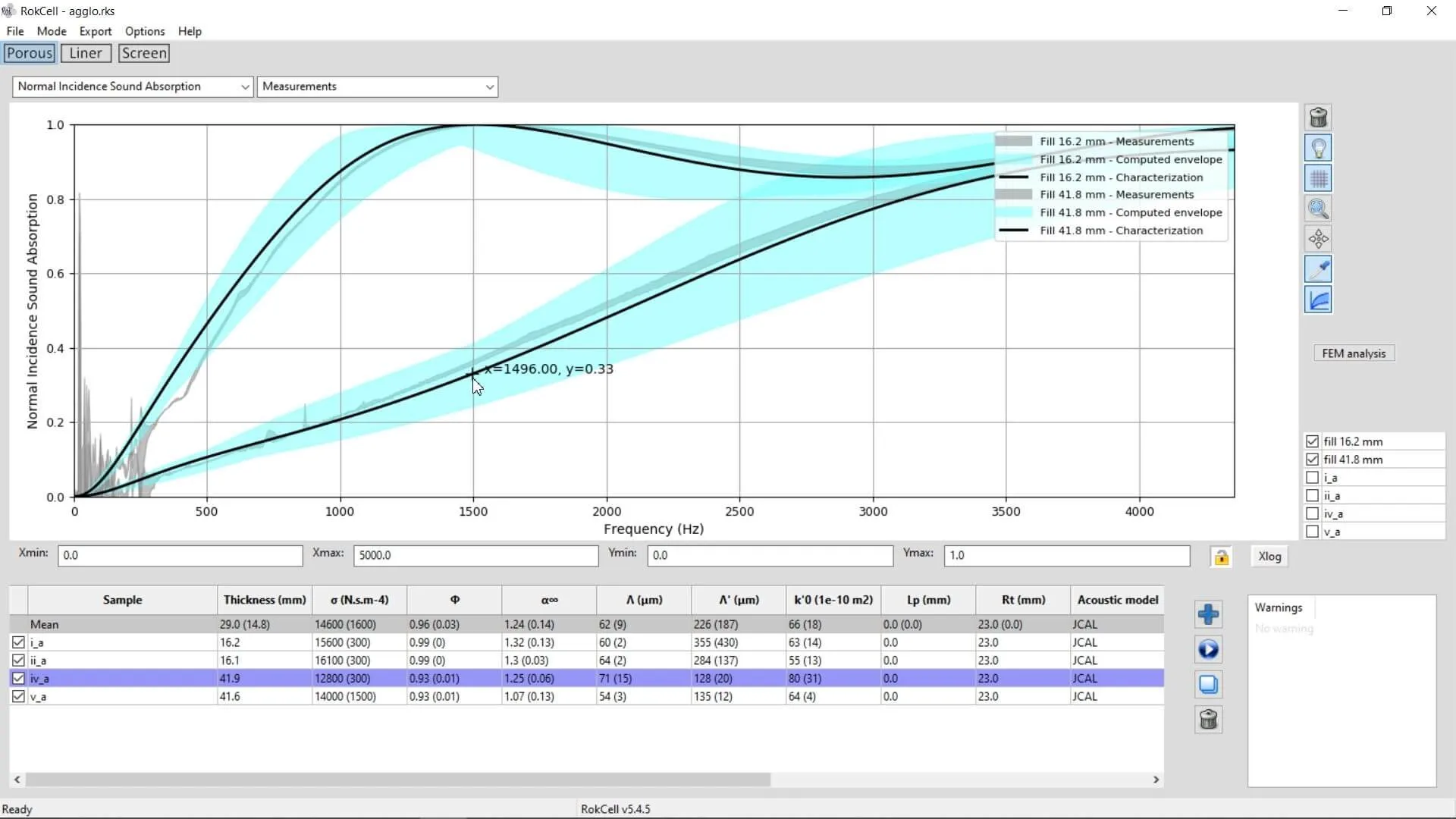Uncheck the v_a row checkbox in table
The height and width of the screenshot is (819, 1456).
(18, 696)
